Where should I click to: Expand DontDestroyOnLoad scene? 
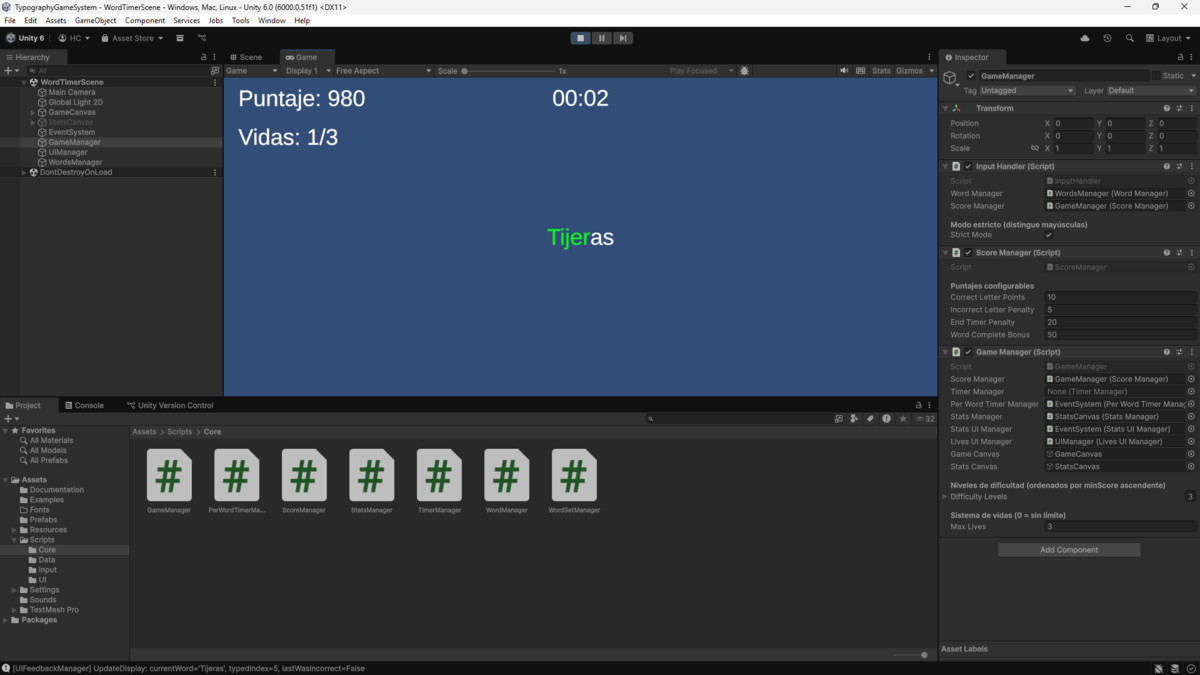pyautogui.click(x=24, y=172)
